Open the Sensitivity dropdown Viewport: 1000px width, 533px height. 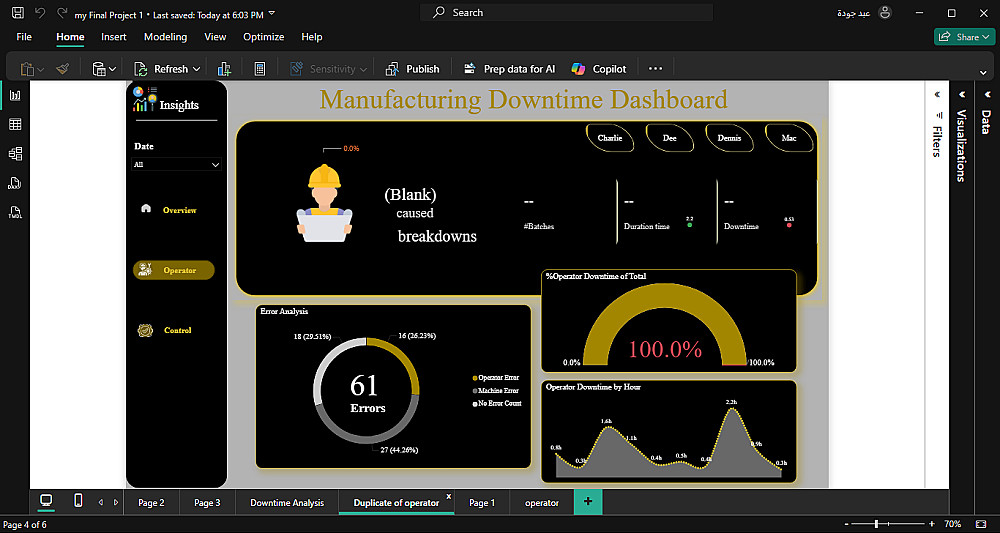pos(329,69)
